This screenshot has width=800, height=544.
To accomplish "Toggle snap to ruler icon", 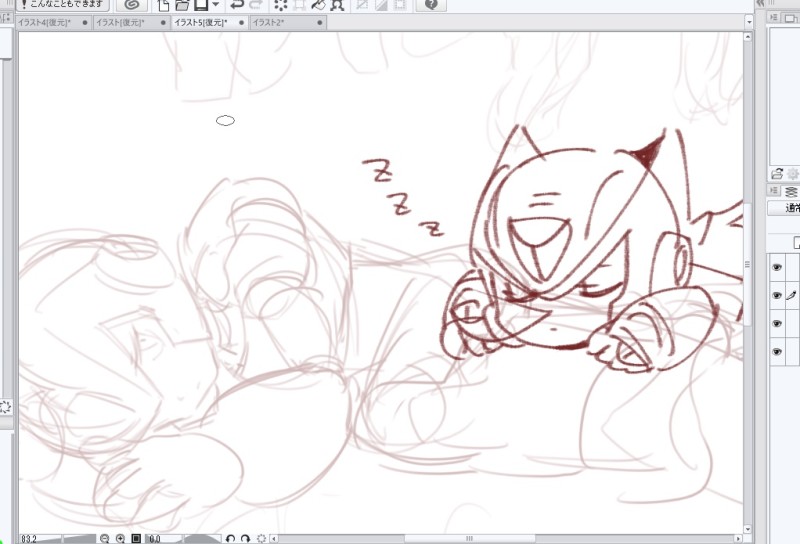I will pos(362,5).
